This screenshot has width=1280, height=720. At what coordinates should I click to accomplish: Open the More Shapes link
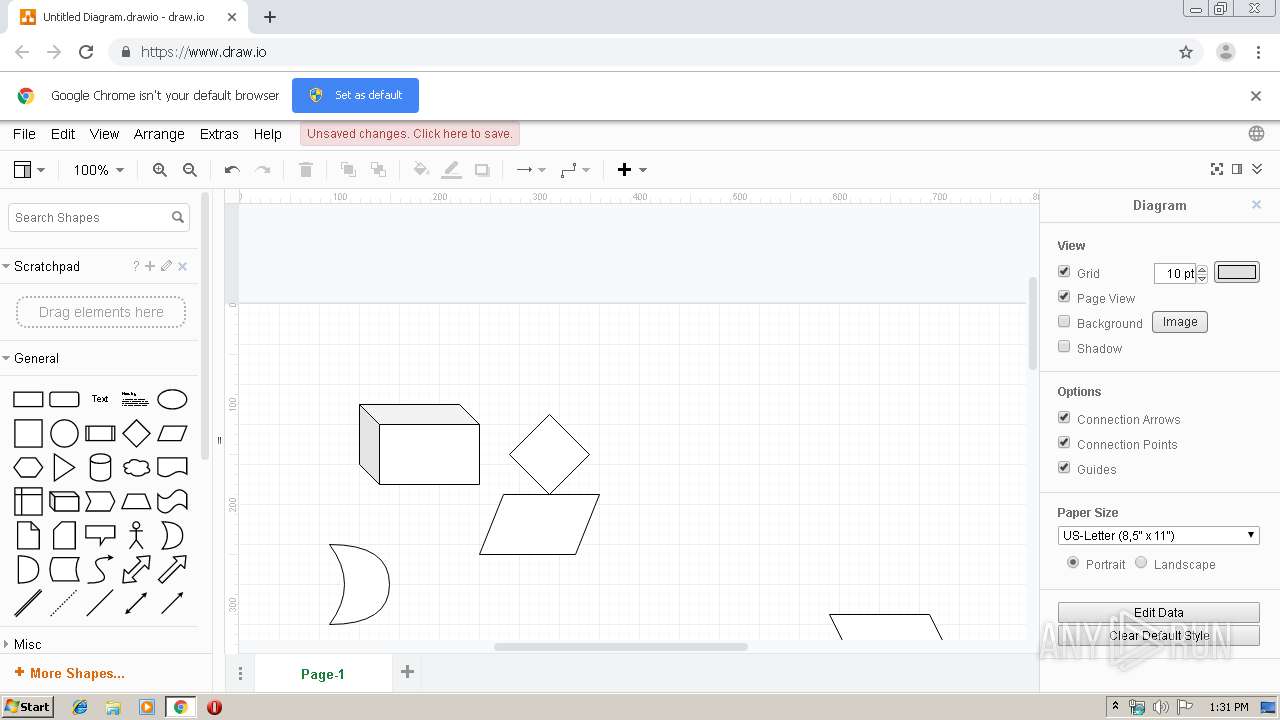(x=69, y=673)
